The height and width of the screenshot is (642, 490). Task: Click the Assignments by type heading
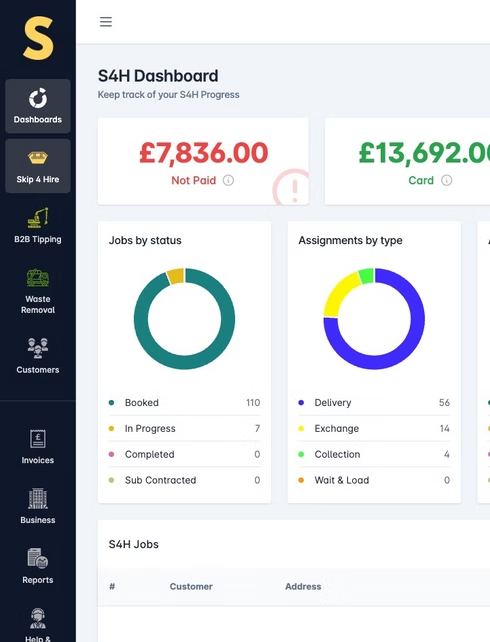(350, 240)
